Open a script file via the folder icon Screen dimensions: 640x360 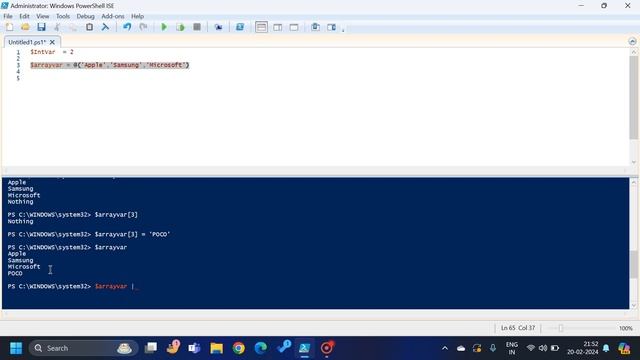pos(25,27)
